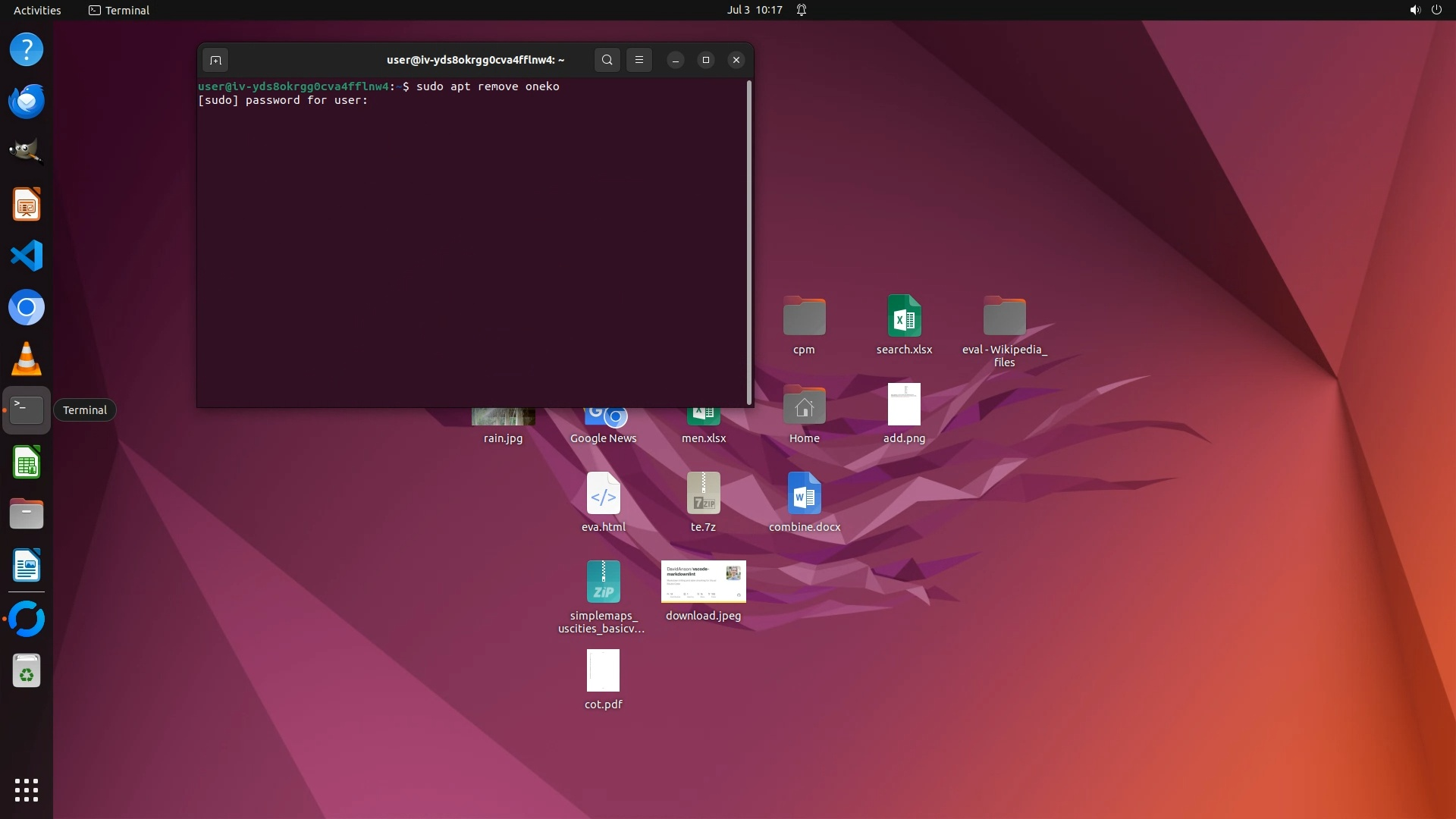Viewport: 1456px width, 819px height.
Task: Open the Terminal app menu in top bar
Action: point(119,10)
